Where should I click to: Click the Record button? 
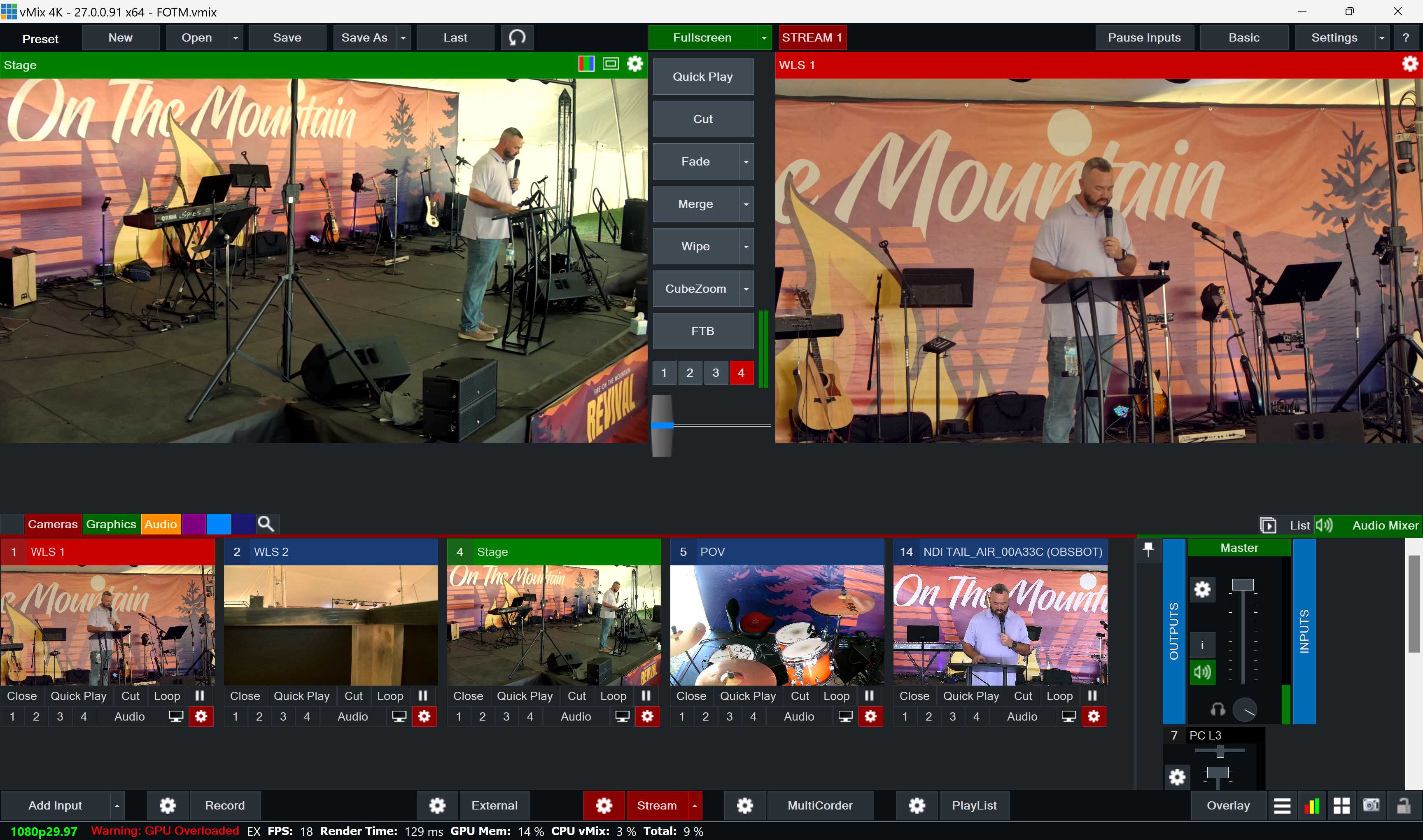point(225,805)
